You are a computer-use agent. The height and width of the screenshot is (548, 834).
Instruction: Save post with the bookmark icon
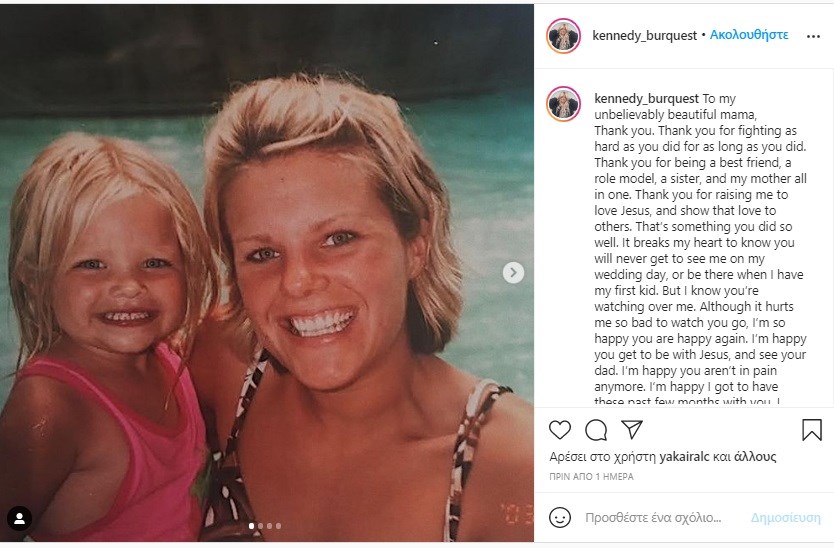[812, 430]
